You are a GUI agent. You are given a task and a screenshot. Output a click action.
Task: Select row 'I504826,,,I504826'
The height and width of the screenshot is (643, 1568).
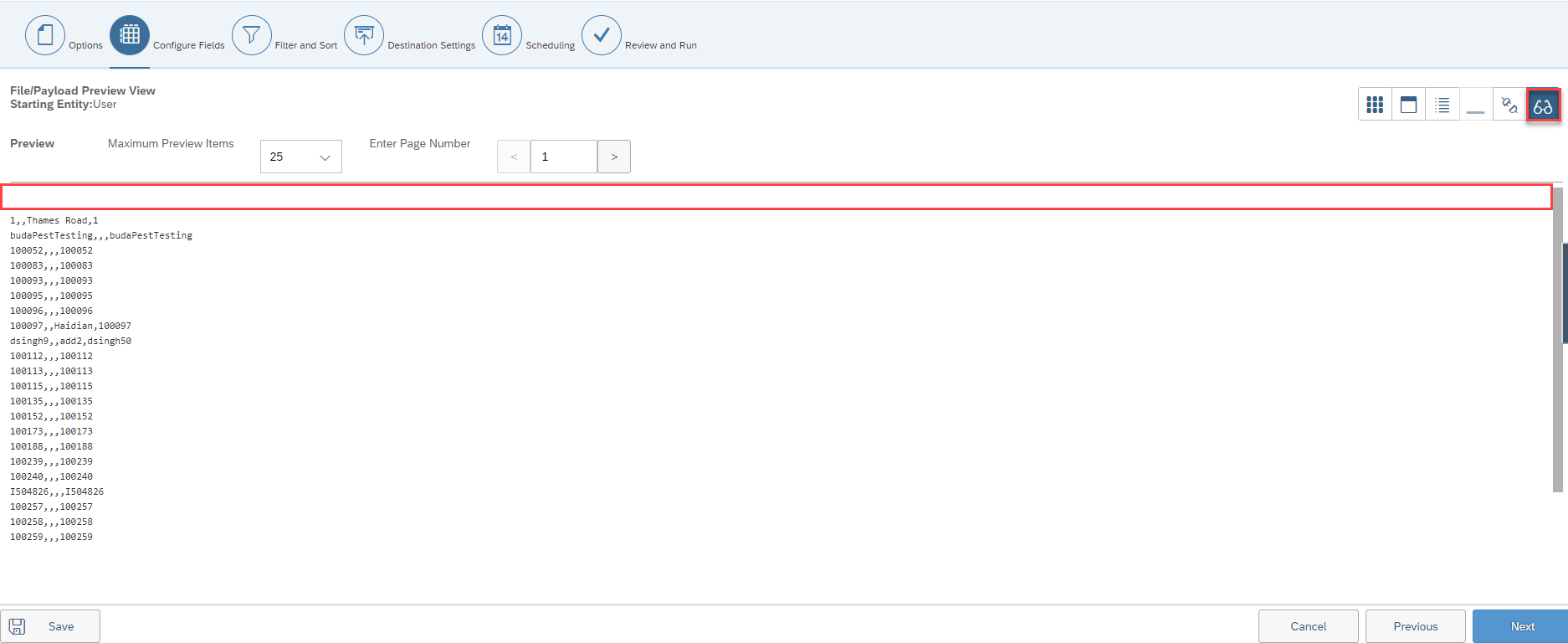(57, 491)
